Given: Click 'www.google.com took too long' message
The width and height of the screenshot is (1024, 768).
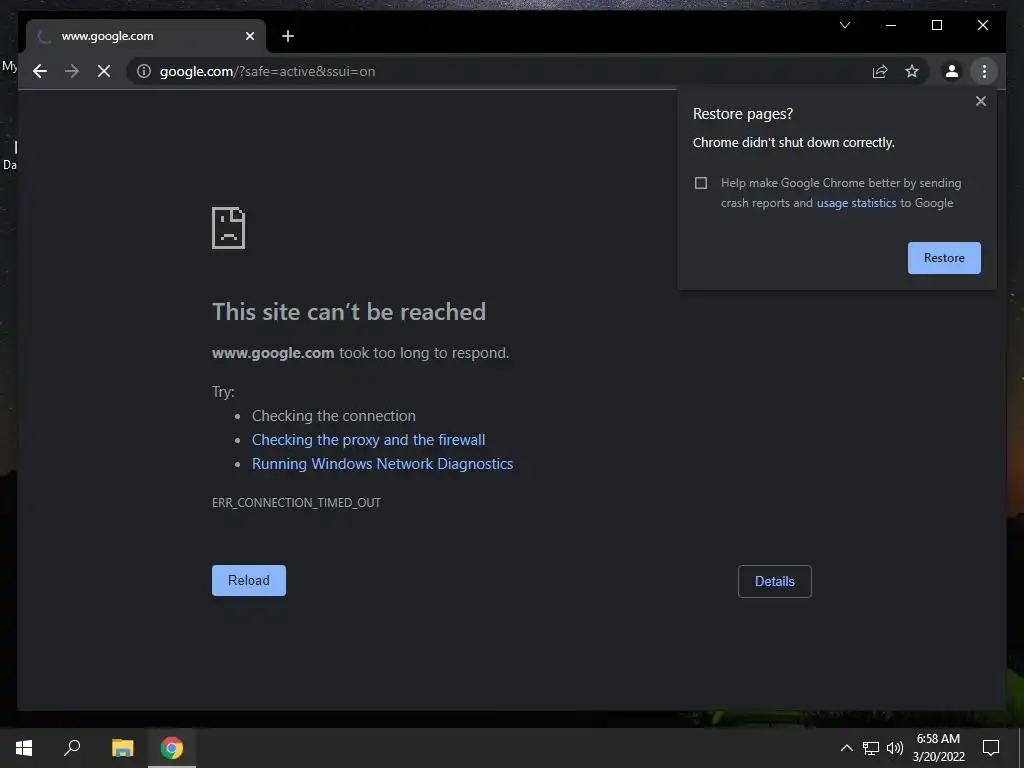Looking at the screenshot, I should click(360, 353).
